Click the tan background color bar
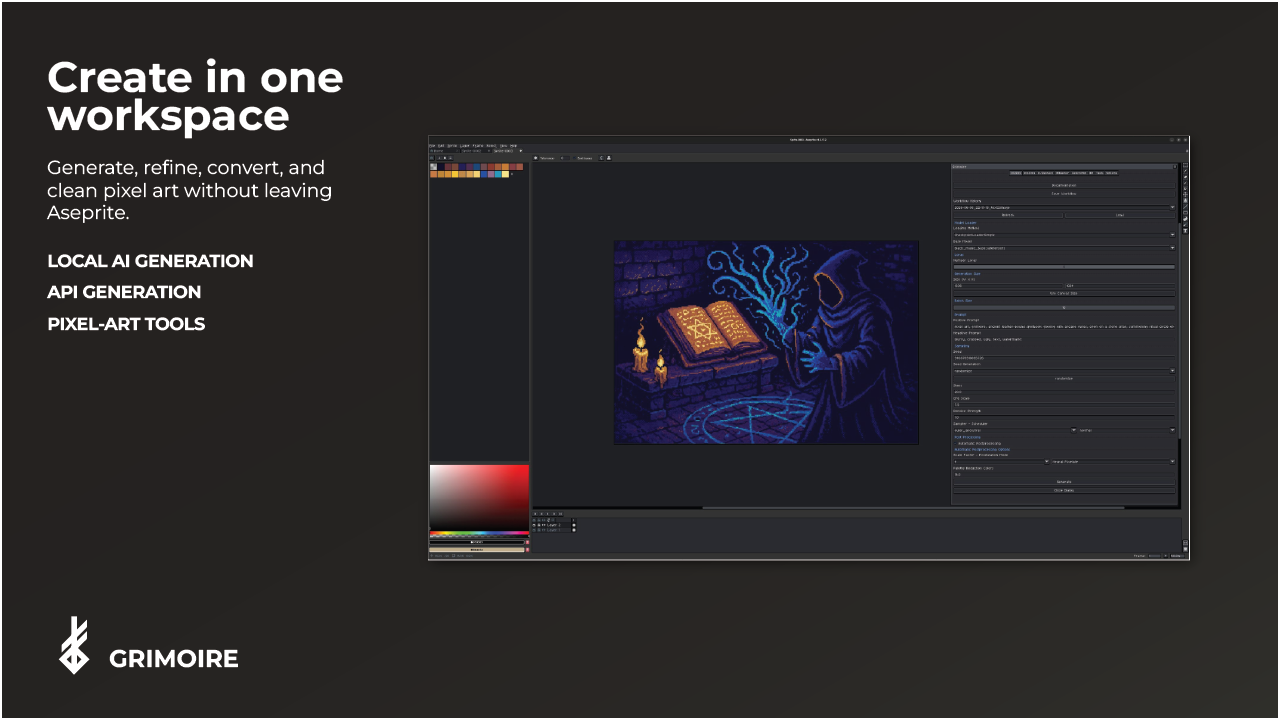The width and height of the screenshot is (1280, 720). point(477,550)
